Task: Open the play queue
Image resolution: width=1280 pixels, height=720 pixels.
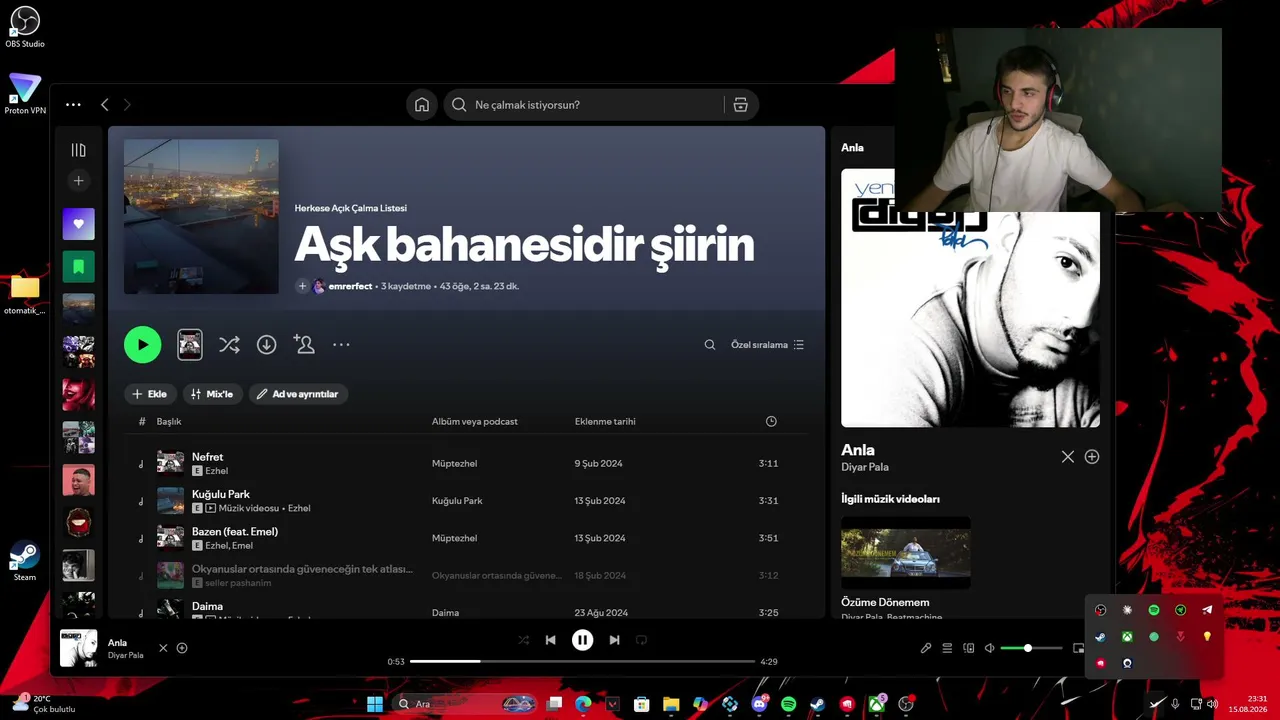Action: click(x=947, y=648)
